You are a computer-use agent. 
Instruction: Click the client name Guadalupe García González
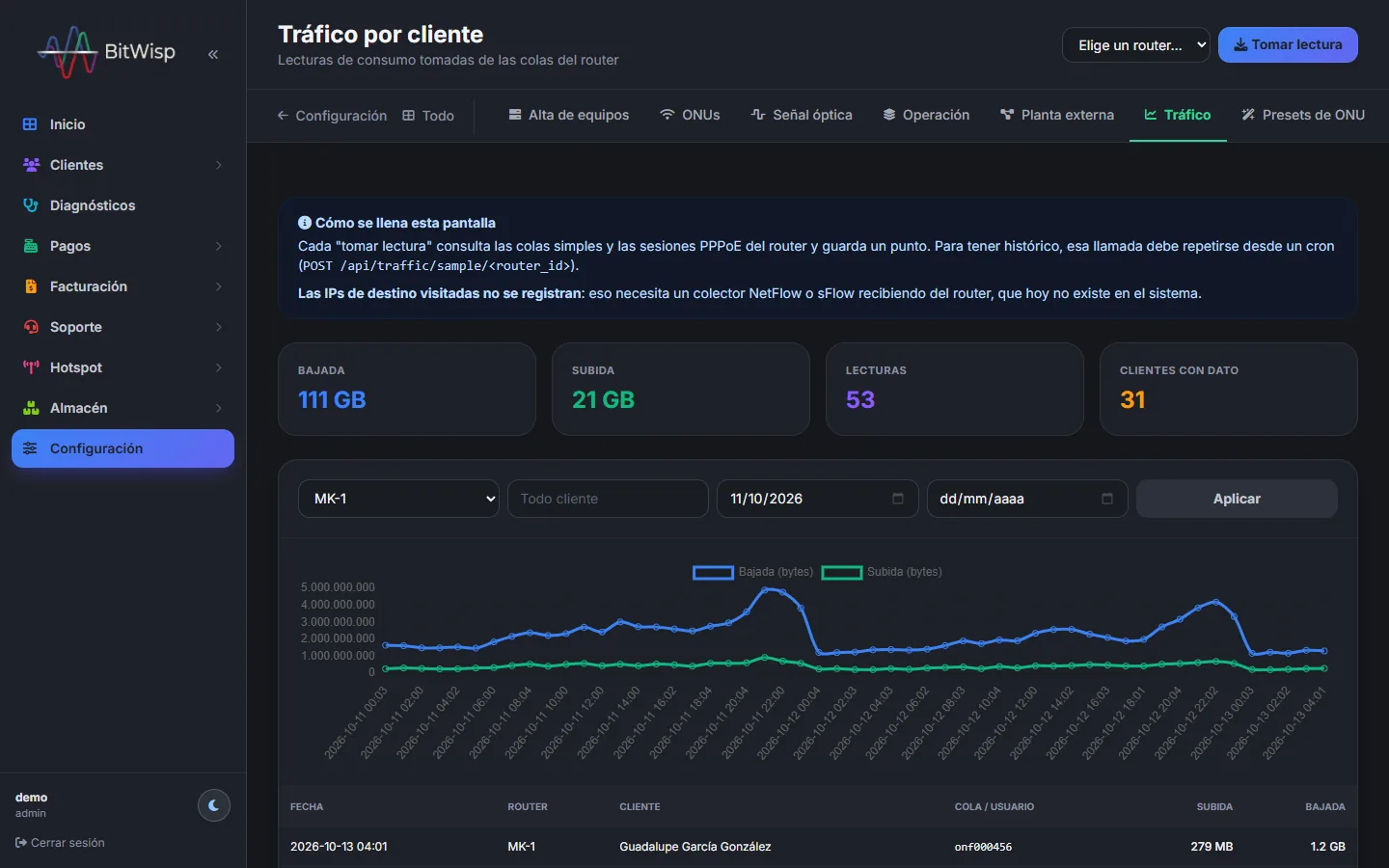695,847
